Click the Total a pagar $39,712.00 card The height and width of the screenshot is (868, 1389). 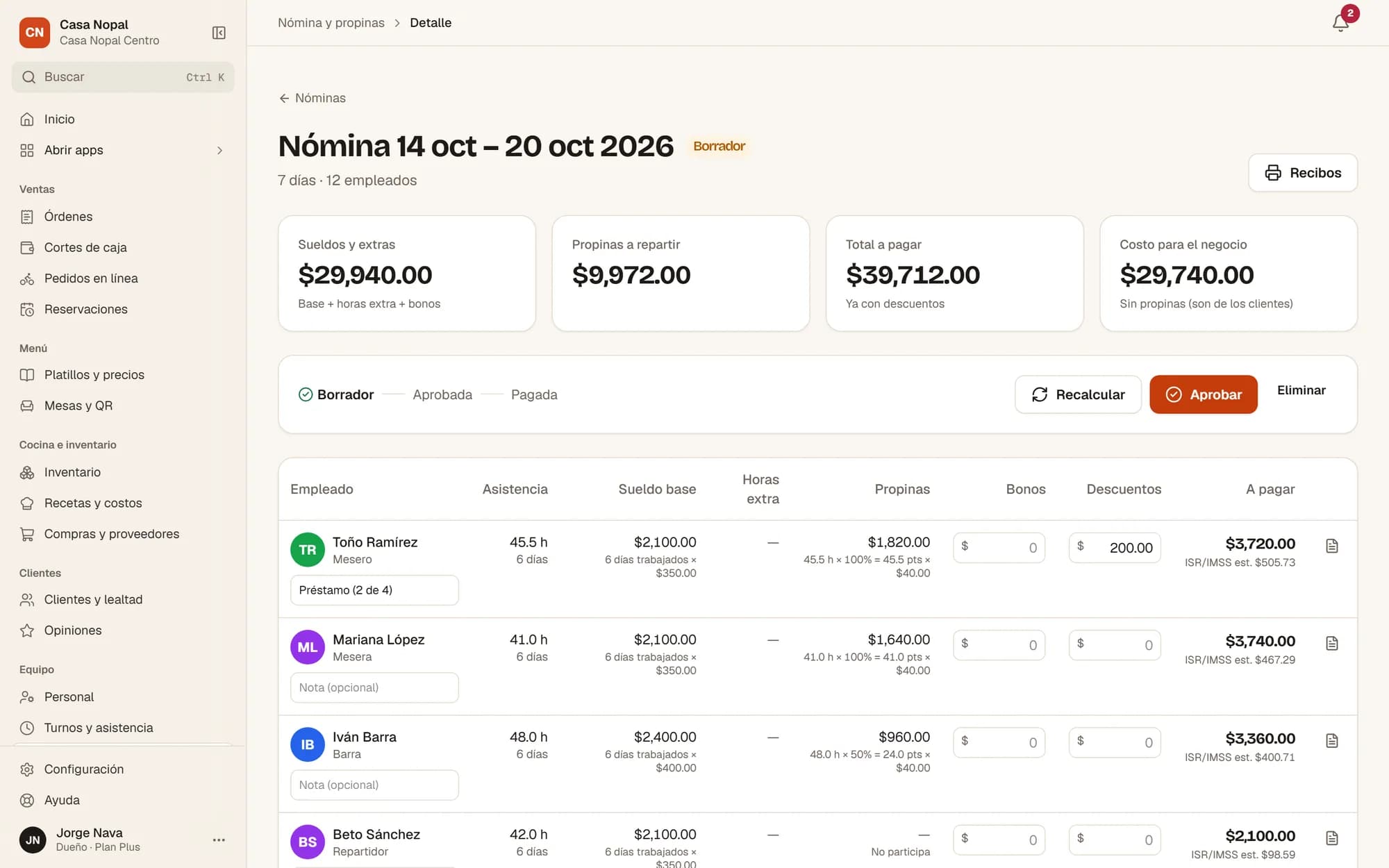point(954,274)
